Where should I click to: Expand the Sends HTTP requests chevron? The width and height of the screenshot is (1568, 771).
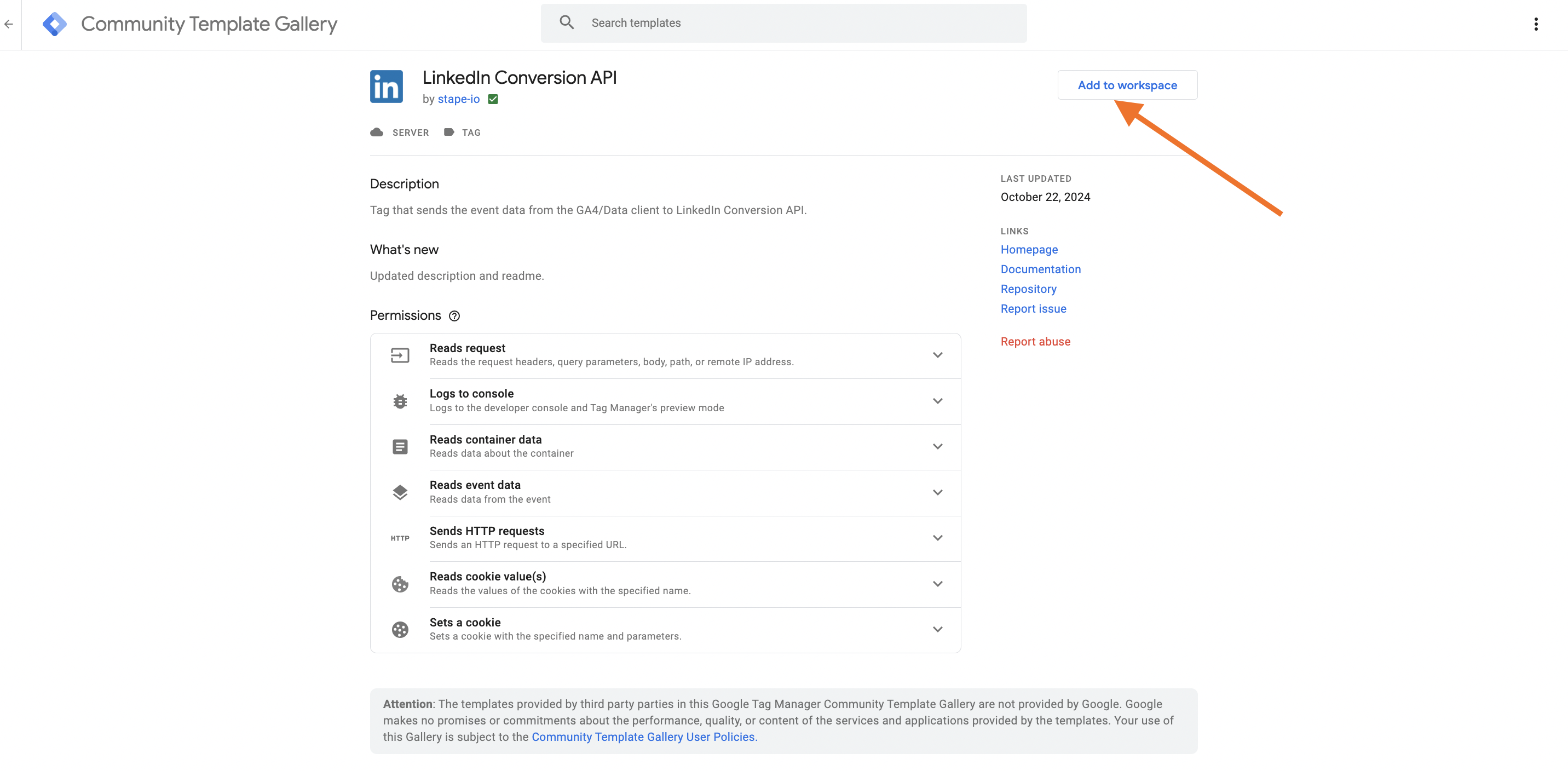point(937,538)
